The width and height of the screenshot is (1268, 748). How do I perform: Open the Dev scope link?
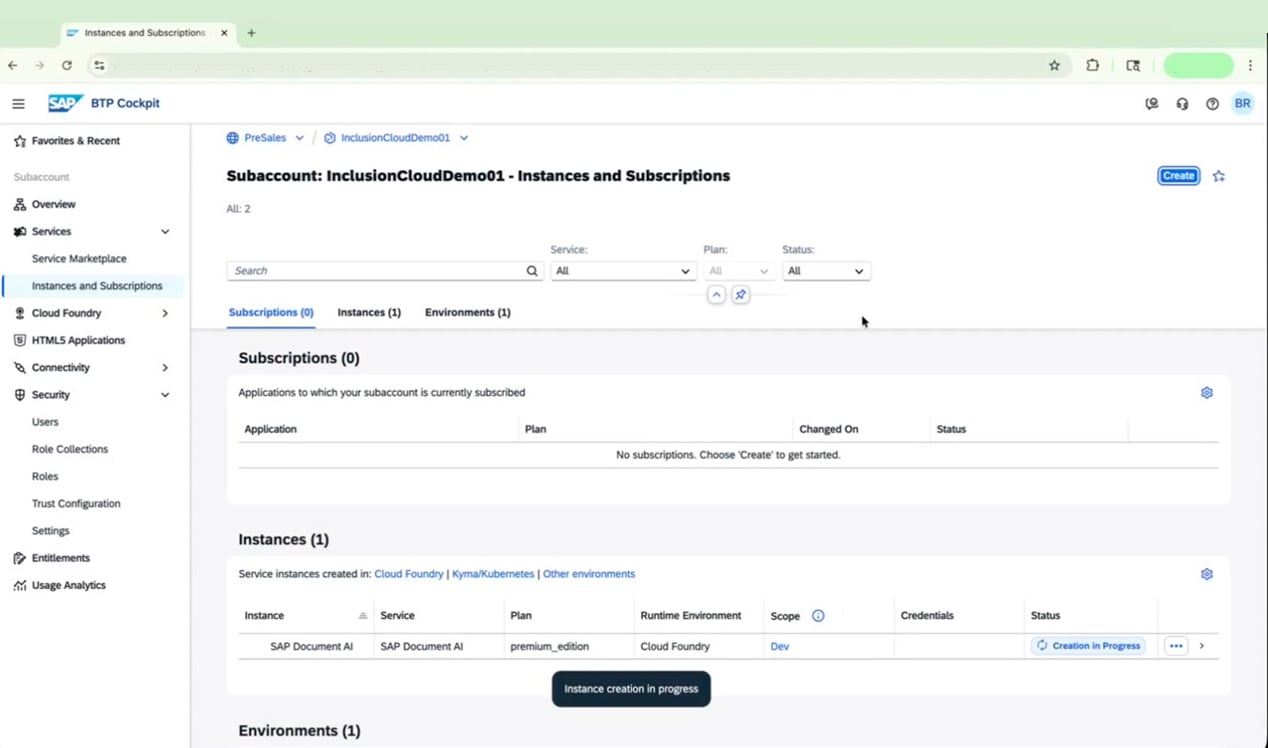pos(780,647)
